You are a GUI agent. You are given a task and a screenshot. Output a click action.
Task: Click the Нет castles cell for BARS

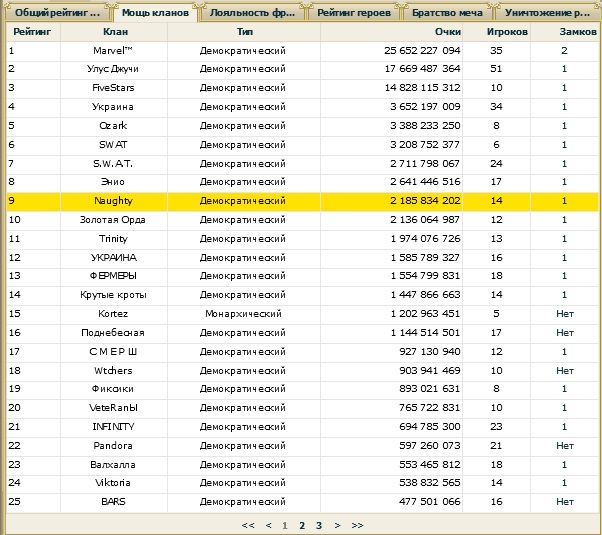tap(565, 502)
